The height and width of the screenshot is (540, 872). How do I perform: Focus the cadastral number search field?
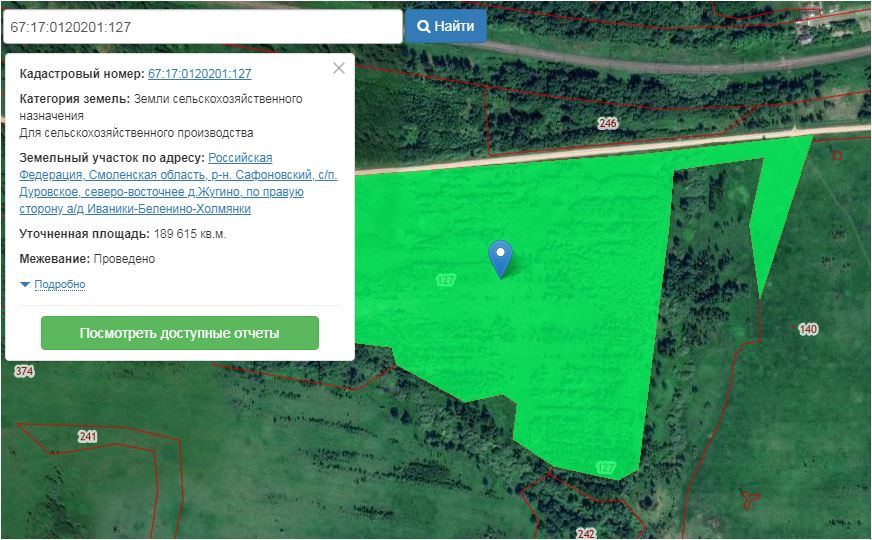tap(202, 27)
